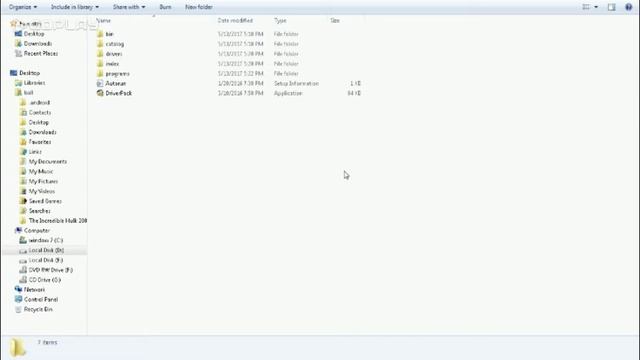640x360 pixels.
Task: Open My Documents in the tree
Action: point(48,162)
